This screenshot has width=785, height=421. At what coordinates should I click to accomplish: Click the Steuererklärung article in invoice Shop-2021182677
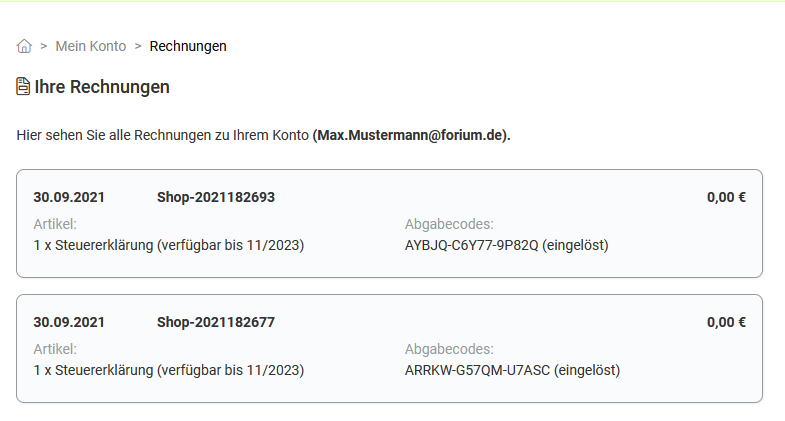click(x=168, y=370)
